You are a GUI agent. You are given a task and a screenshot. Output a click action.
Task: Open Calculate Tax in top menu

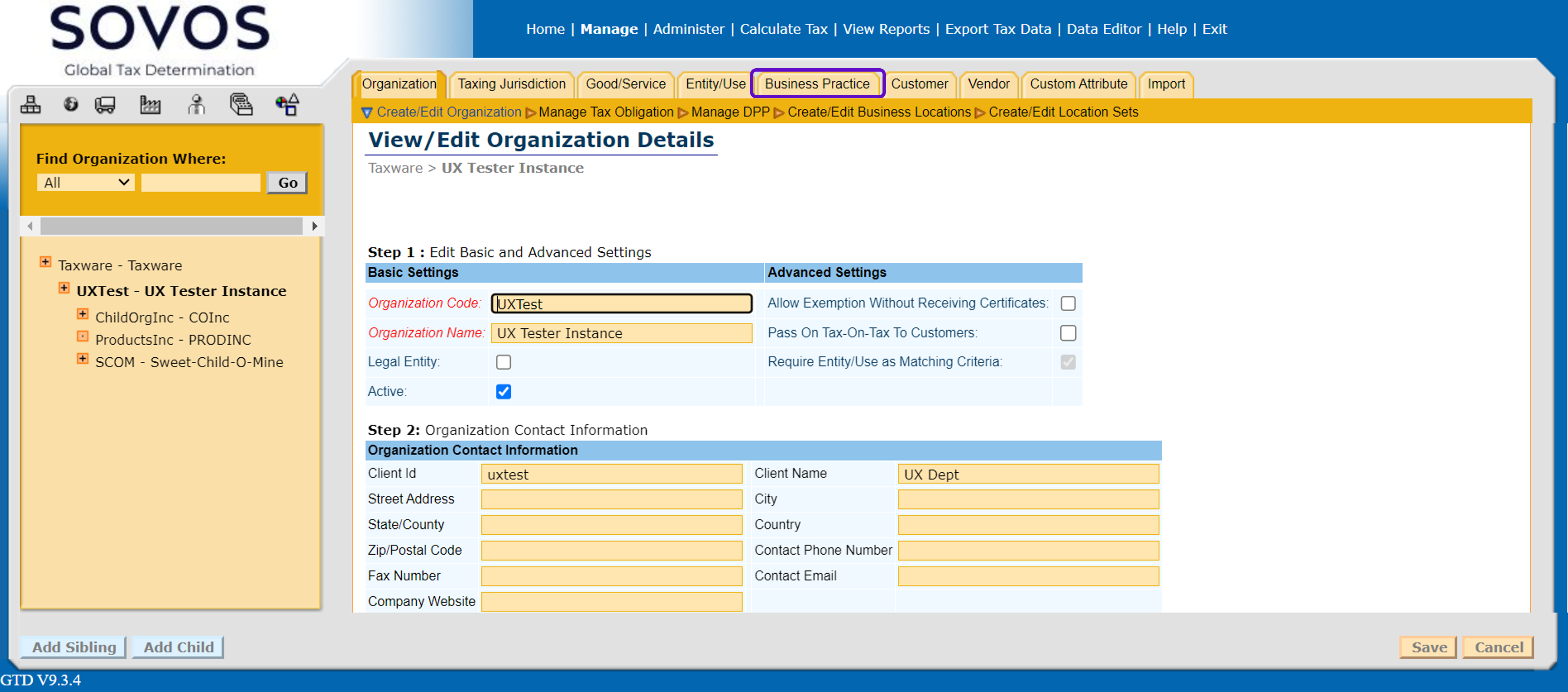[x=783, y=29]
